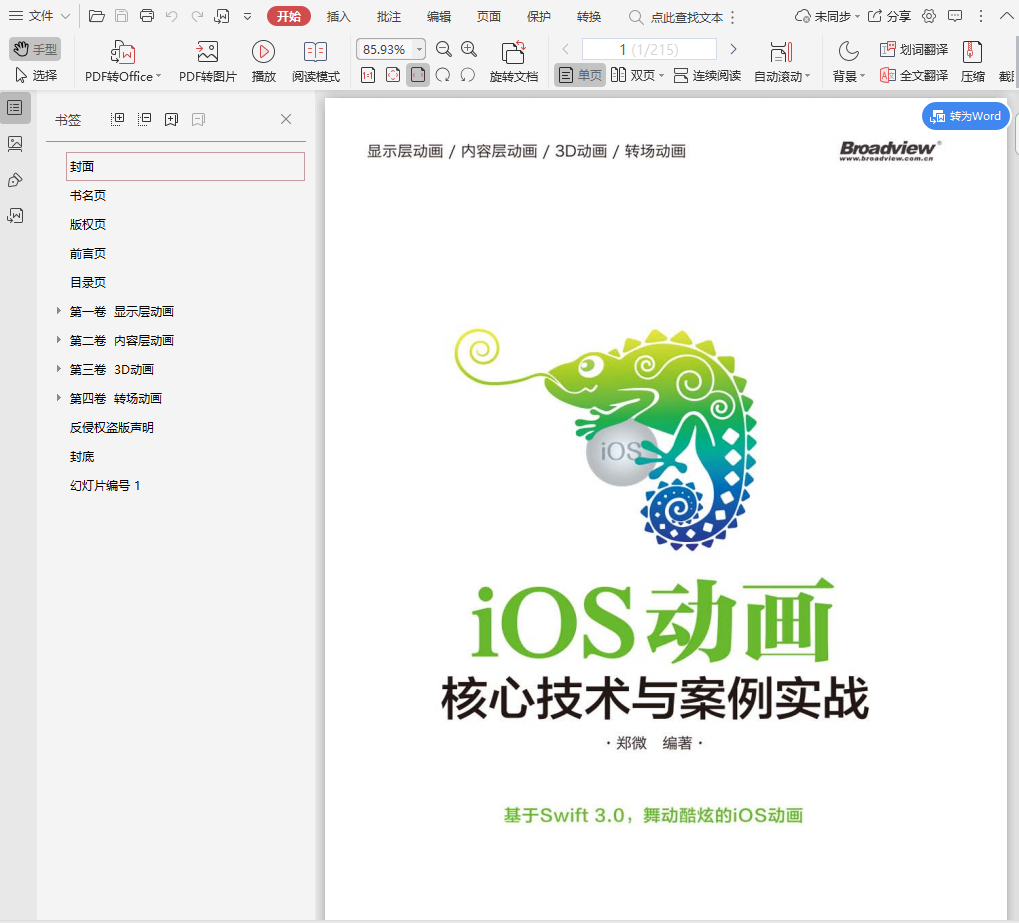Image resolution: width=1019 pixels, height=923 pixels.
Task: Click the 压缩 compress icon
Action: tap(972, 52)
